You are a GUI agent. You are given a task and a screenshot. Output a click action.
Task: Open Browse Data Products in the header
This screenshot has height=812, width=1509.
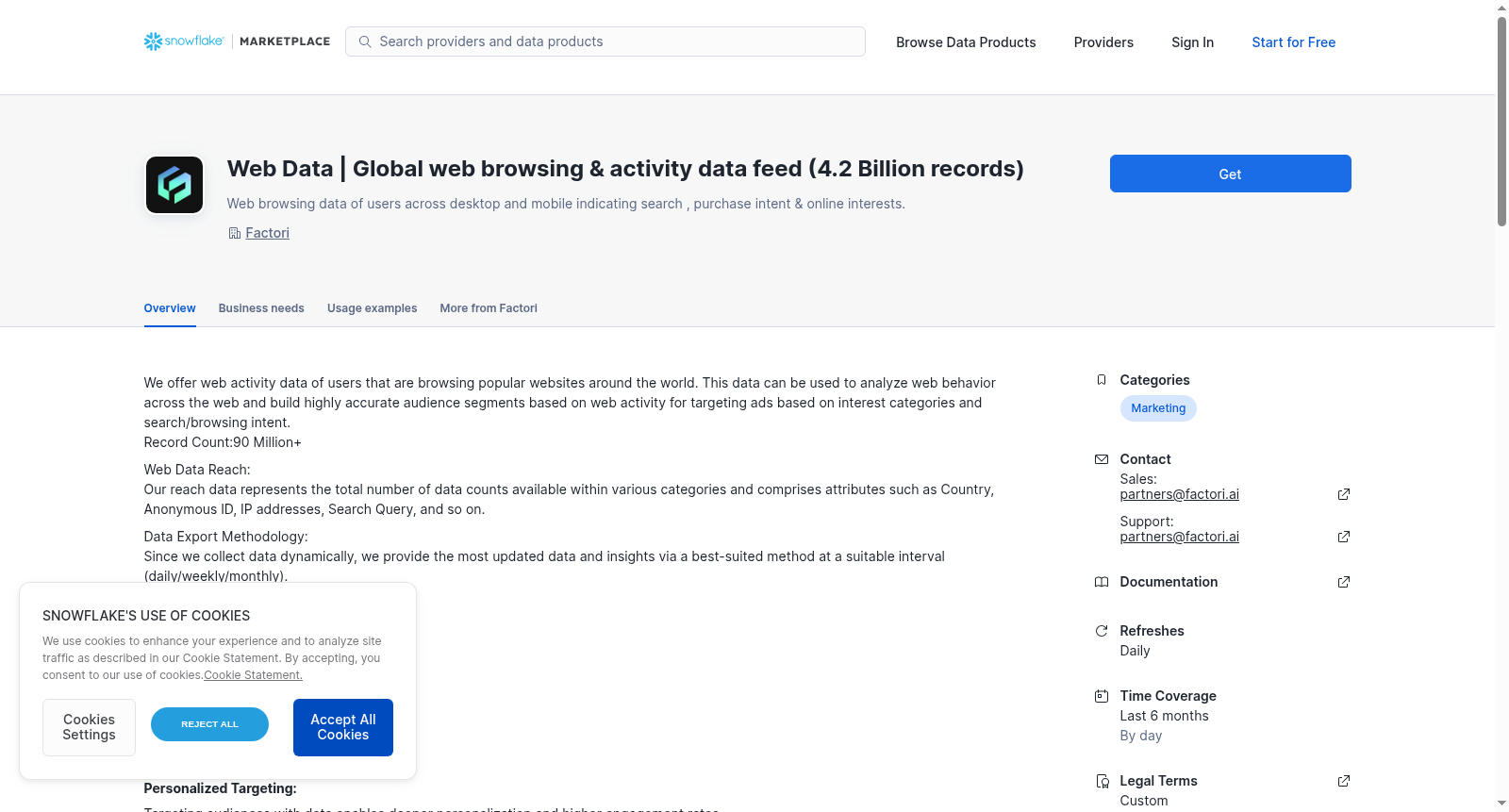(966, 42)
